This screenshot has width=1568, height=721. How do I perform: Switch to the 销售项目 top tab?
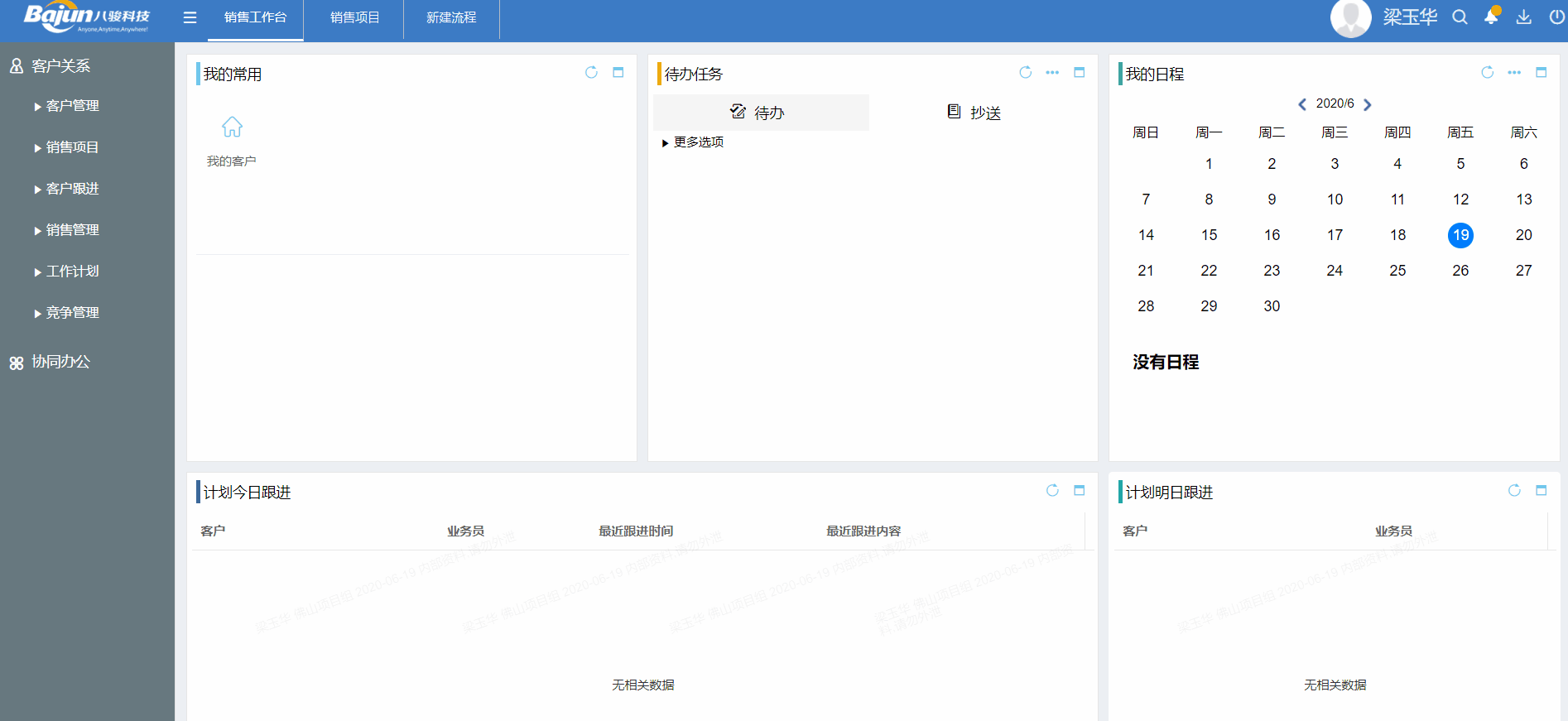(354, 17)
